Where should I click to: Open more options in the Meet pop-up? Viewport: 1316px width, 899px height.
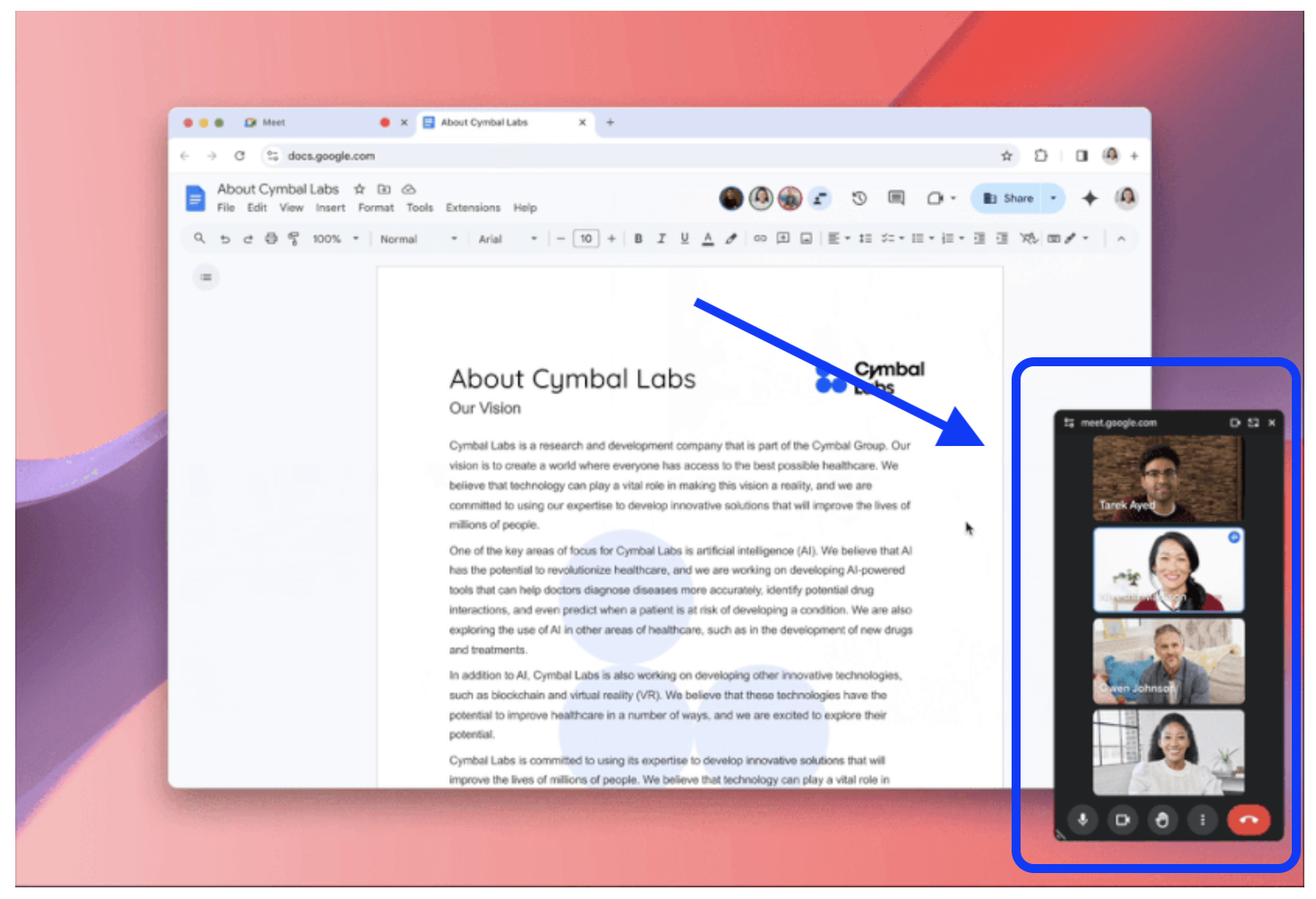pyautogui.click(x=1202, y=819)
